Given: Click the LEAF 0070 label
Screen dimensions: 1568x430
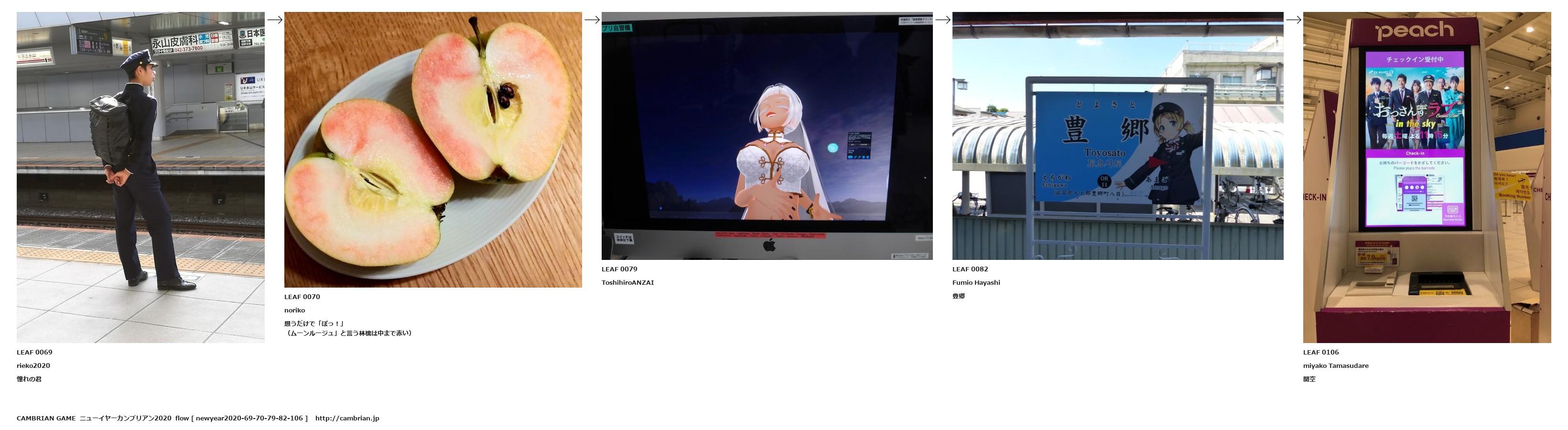Looking at the screenshot, I should click(302, 297).
